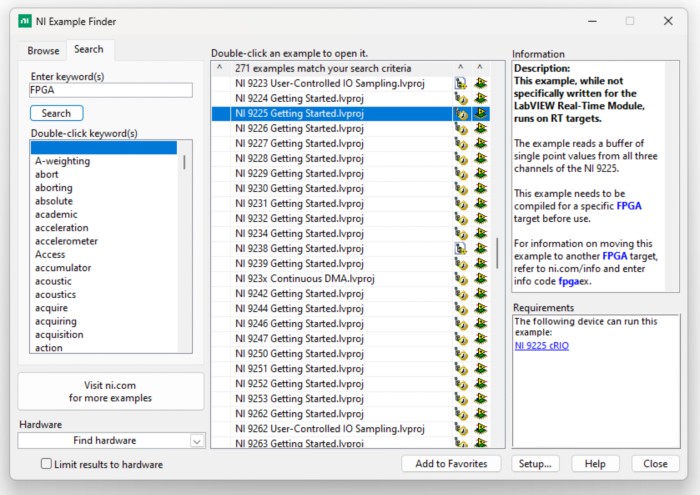Follow the NI 9225 cRIO link
This screenshot has height=495, width=700.
[x=542, y=345]
